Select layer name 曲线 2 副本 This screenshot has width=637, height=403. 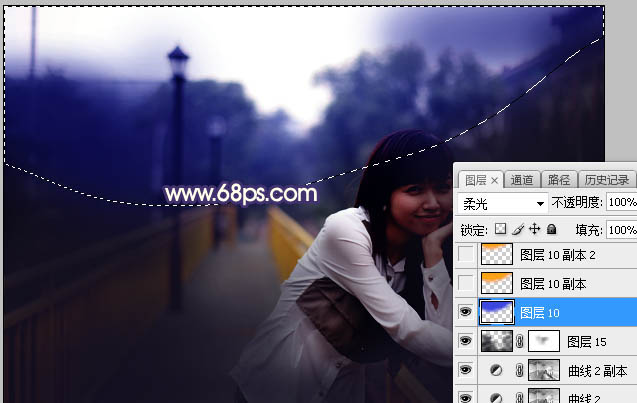598,371
